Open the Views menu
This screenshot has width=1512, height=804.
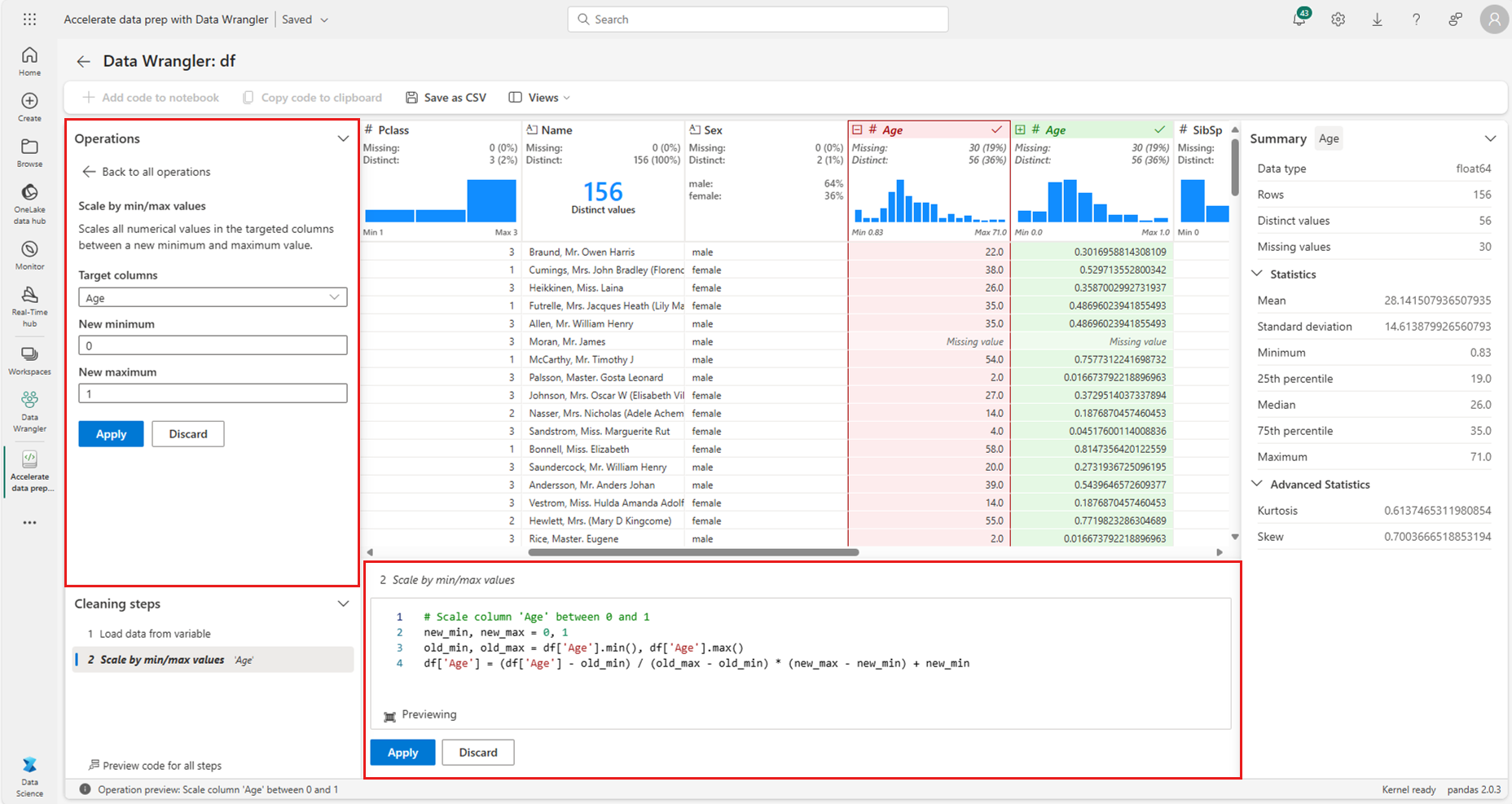(539, 98)
